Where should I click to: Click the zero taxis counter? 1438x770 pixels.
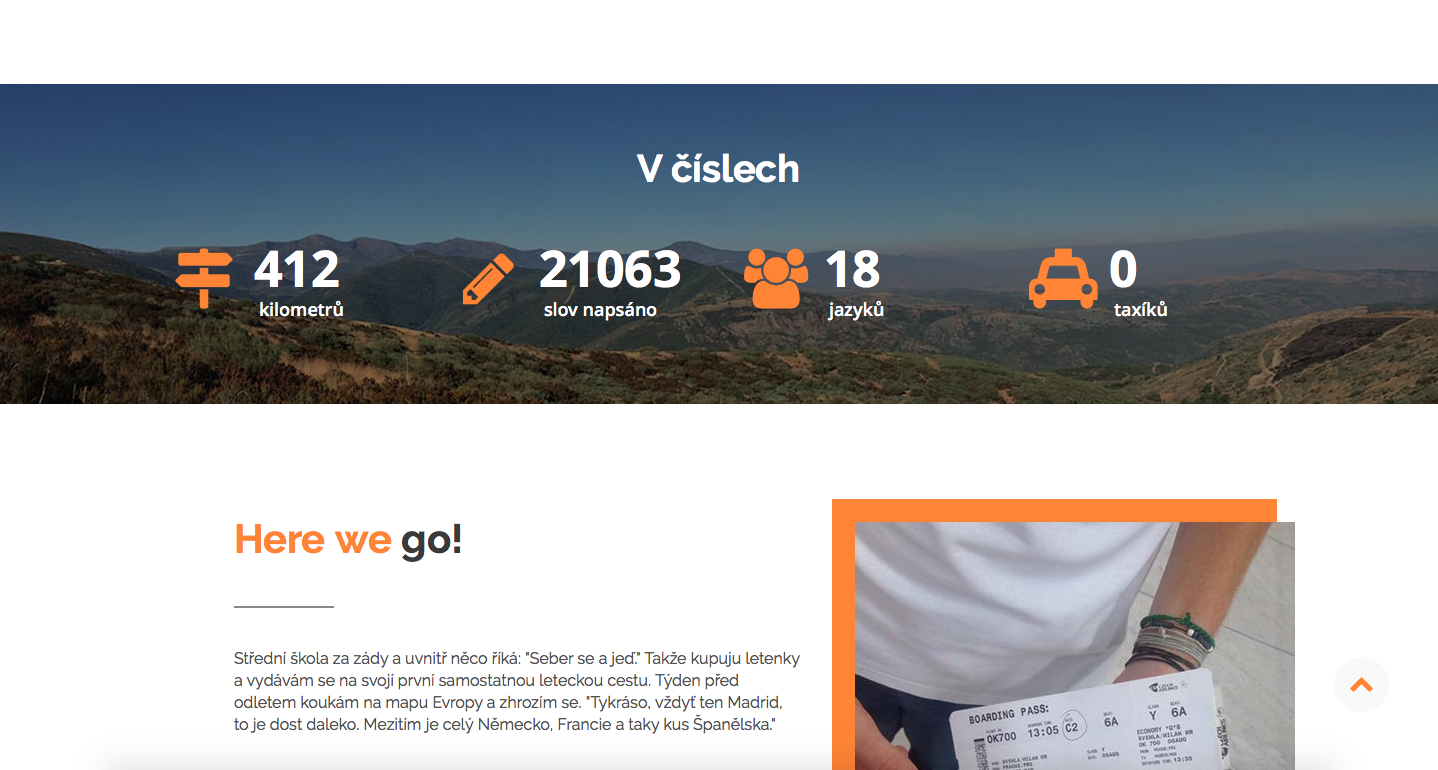pyautogui.click(x=1123, y=270)
